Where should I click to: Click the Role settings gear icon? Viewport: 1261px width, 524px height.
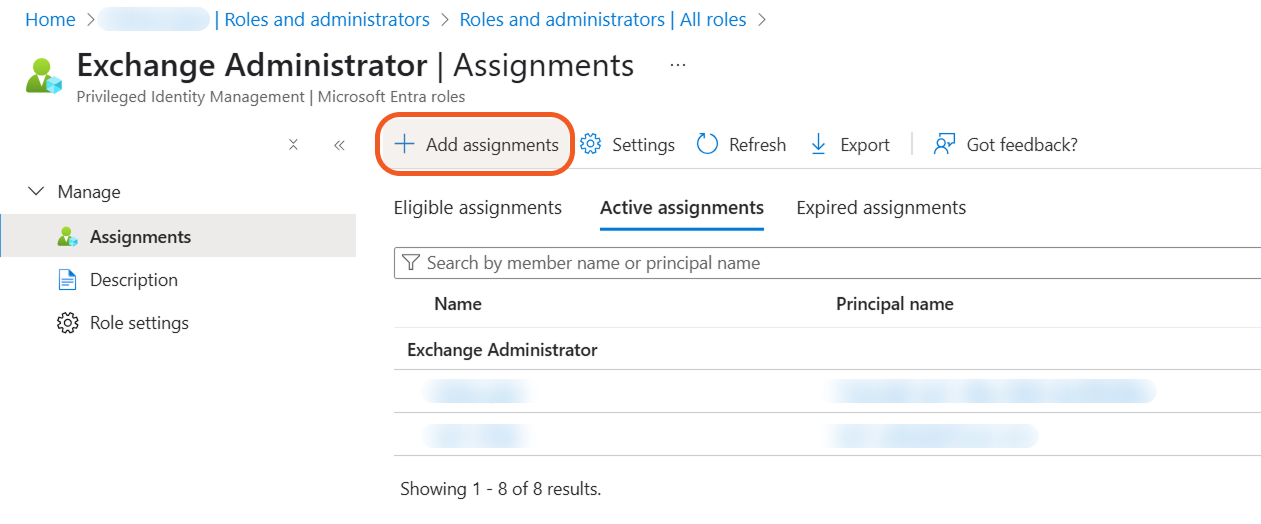pos(67,323)
